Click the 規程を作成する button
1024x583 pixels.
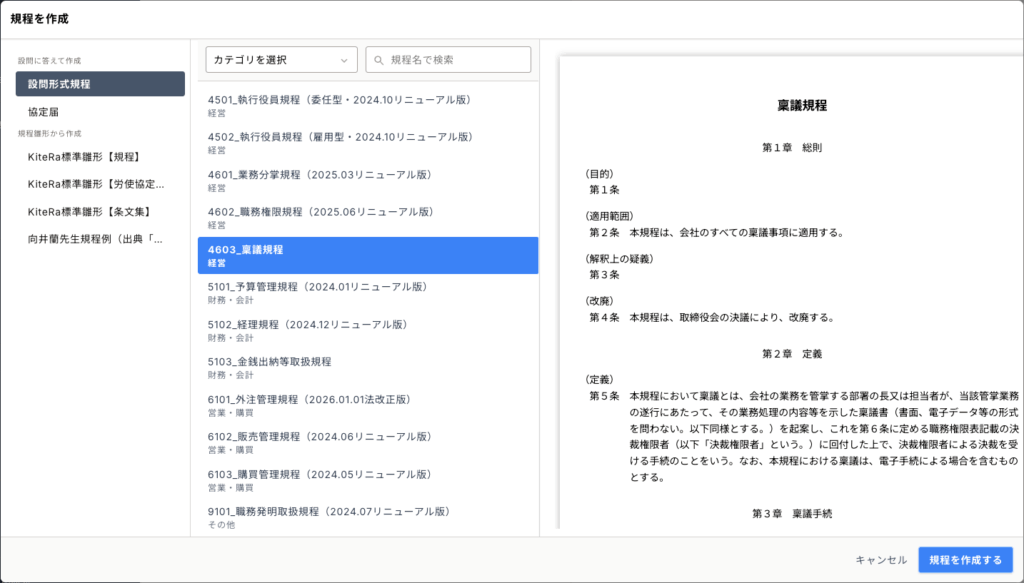(965, 560)
